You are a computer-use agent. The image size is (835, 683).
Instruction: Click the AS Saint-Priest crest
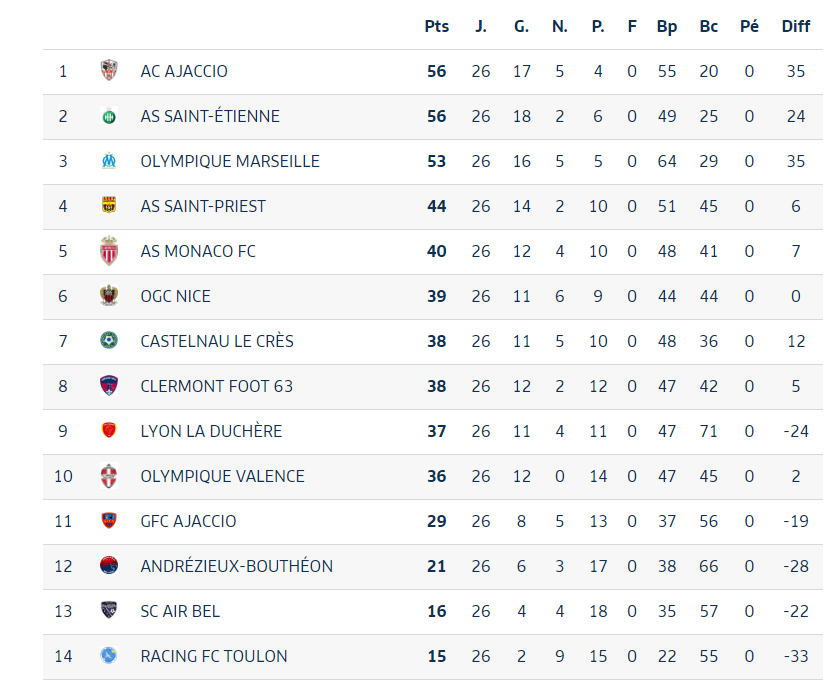[x=109, y=206]
